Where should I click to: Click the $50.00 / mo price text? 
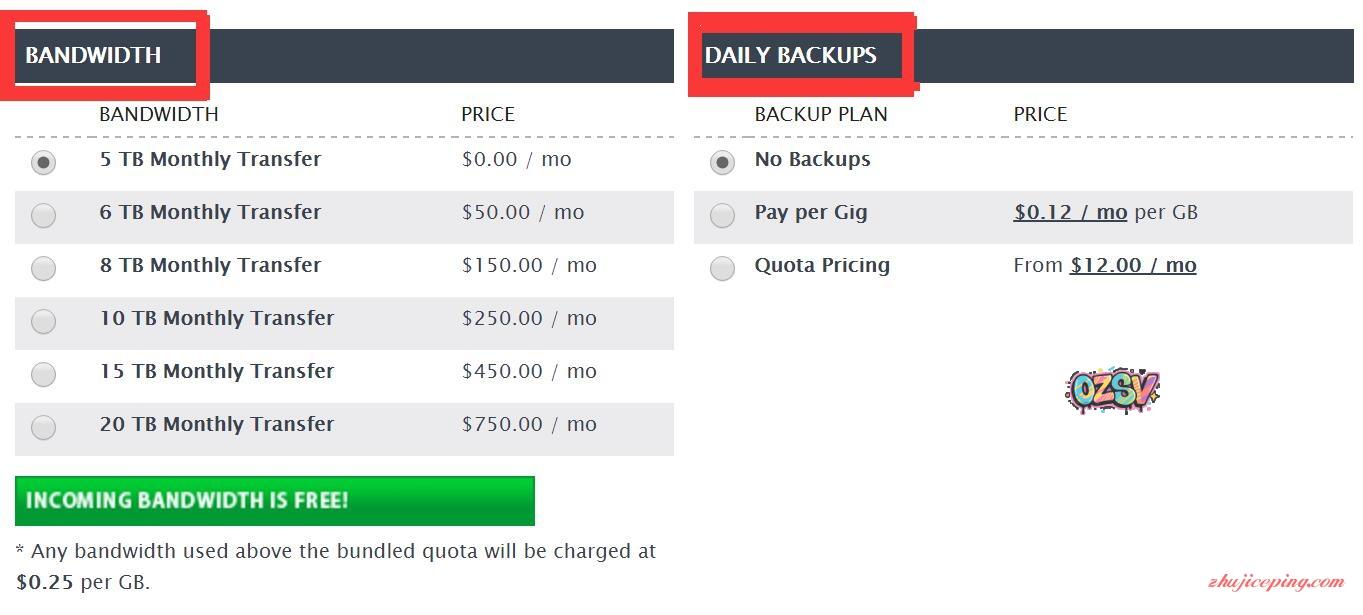pyautogui.click(x=523, y=212)
